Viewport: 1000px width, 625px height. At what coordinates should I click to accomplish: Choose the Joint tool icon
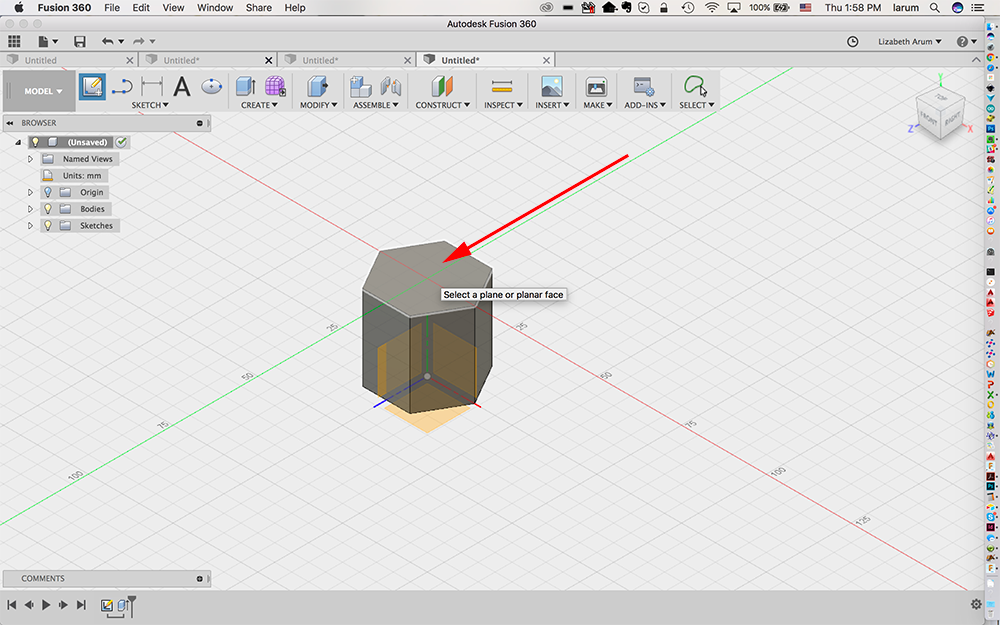pyautogui.click(x=390, y=87)
